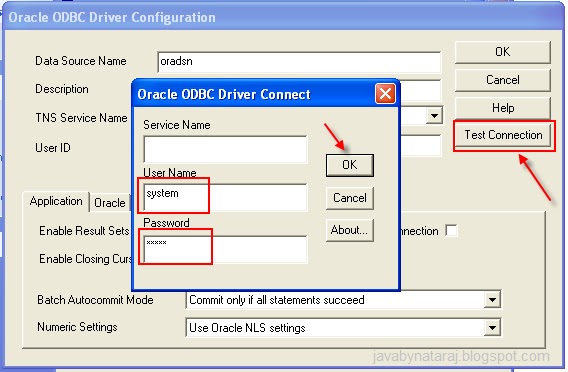Click OK in the Driver Connect dialog
Viewport: 568px width, 372px height.
pos(350,165)
